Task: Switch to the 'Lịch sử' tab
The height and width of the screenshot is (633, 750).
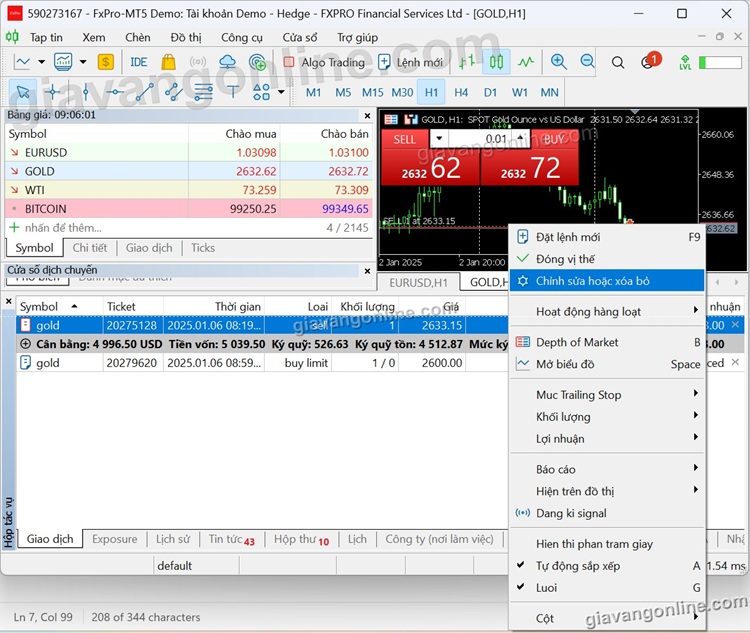Action: (x=172, y=539)
